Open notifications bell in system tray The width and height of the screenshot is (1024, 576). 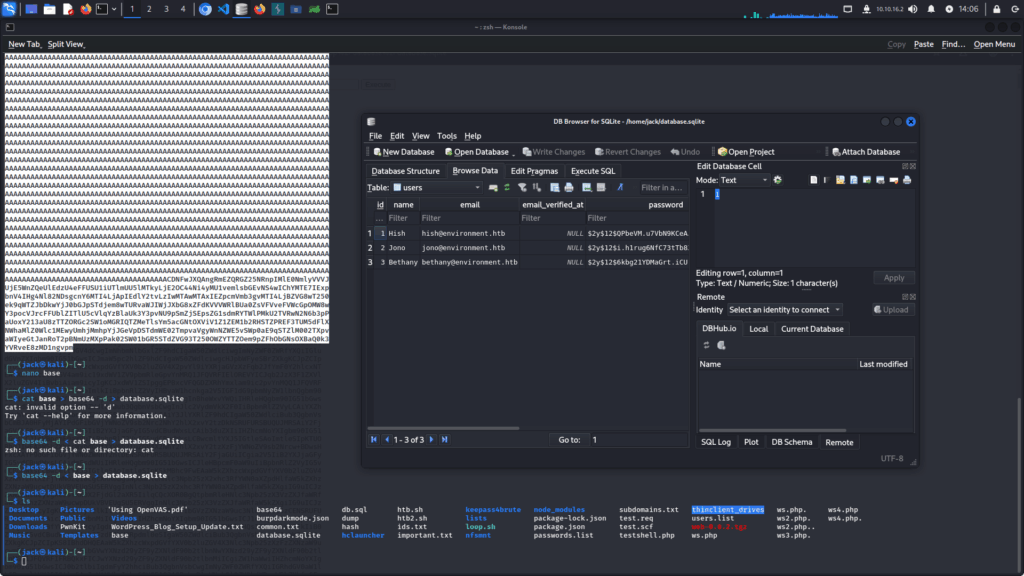point(931,9)
